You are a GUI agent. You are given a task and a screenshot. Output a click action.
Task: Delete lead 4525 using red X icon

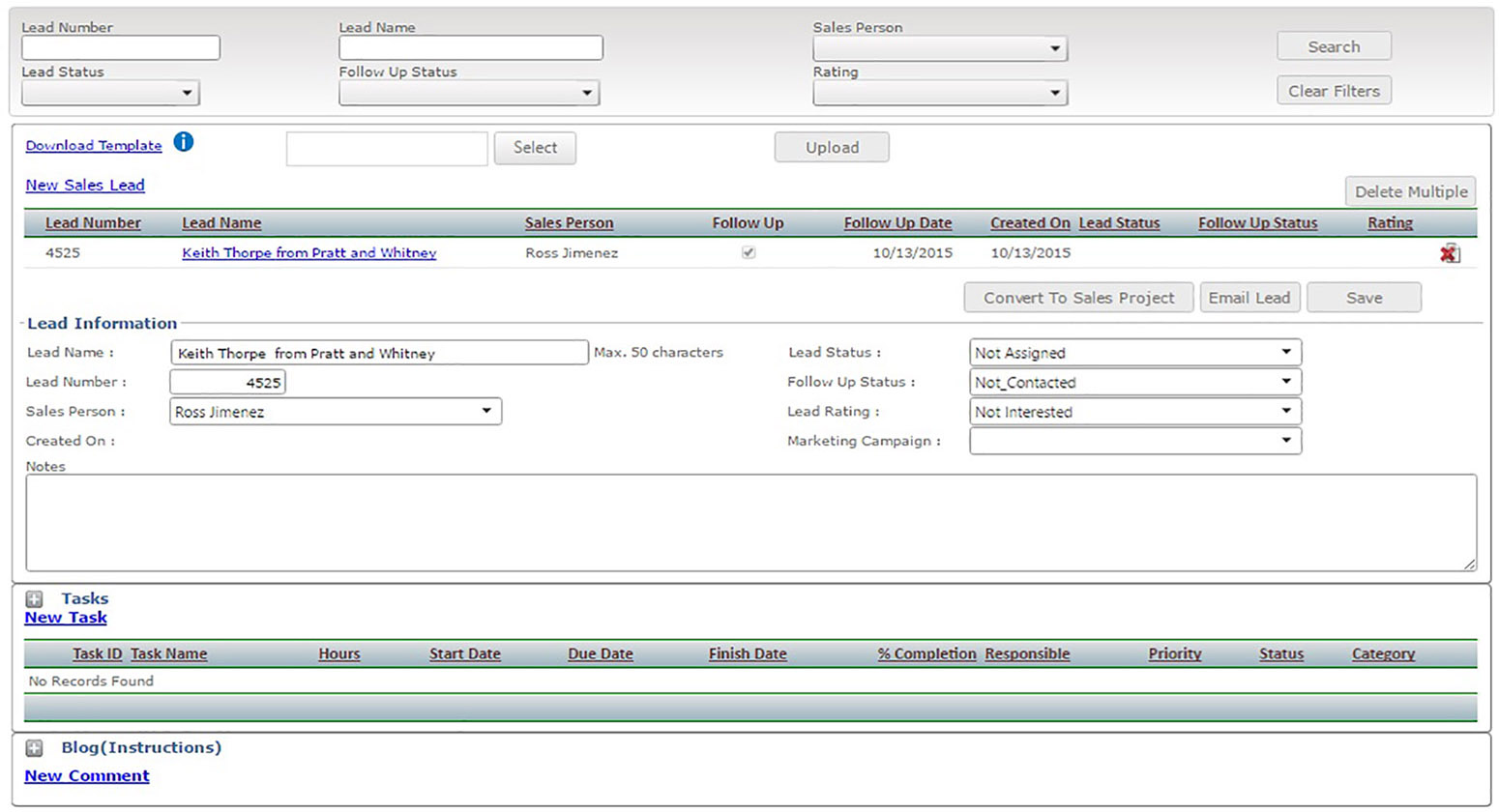coord(1448,253)
